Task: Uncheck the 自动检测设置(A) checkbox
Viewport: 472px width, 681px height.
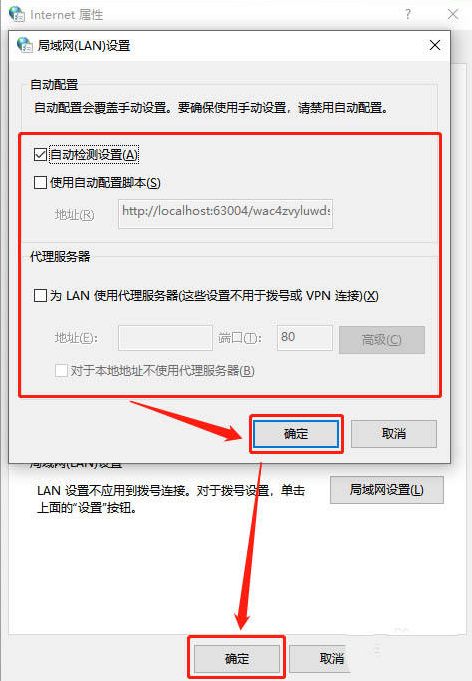Action: coord(40,154)
